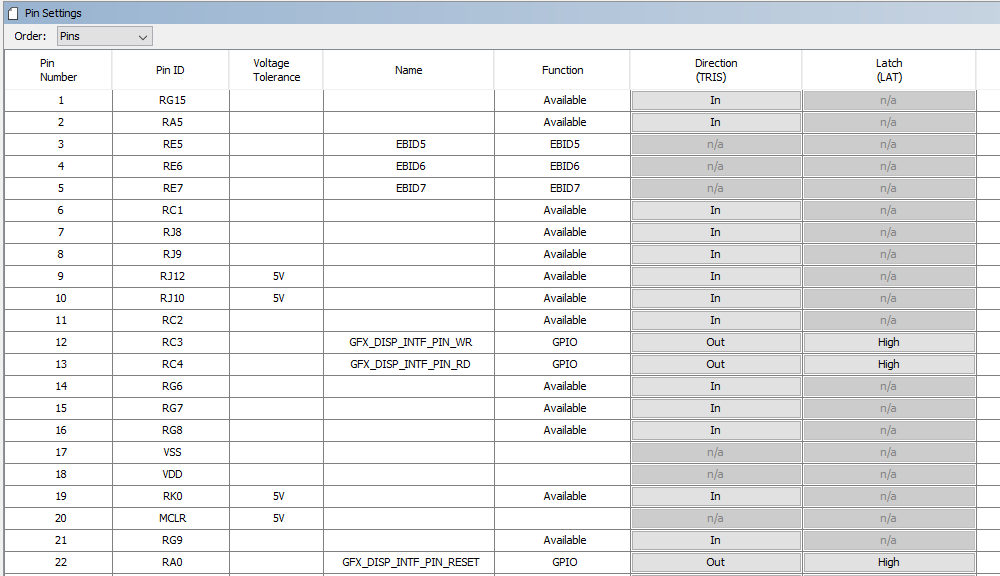Select the GFX_DISP_INTF_PIN_RESET name cell

pos(409,563)
